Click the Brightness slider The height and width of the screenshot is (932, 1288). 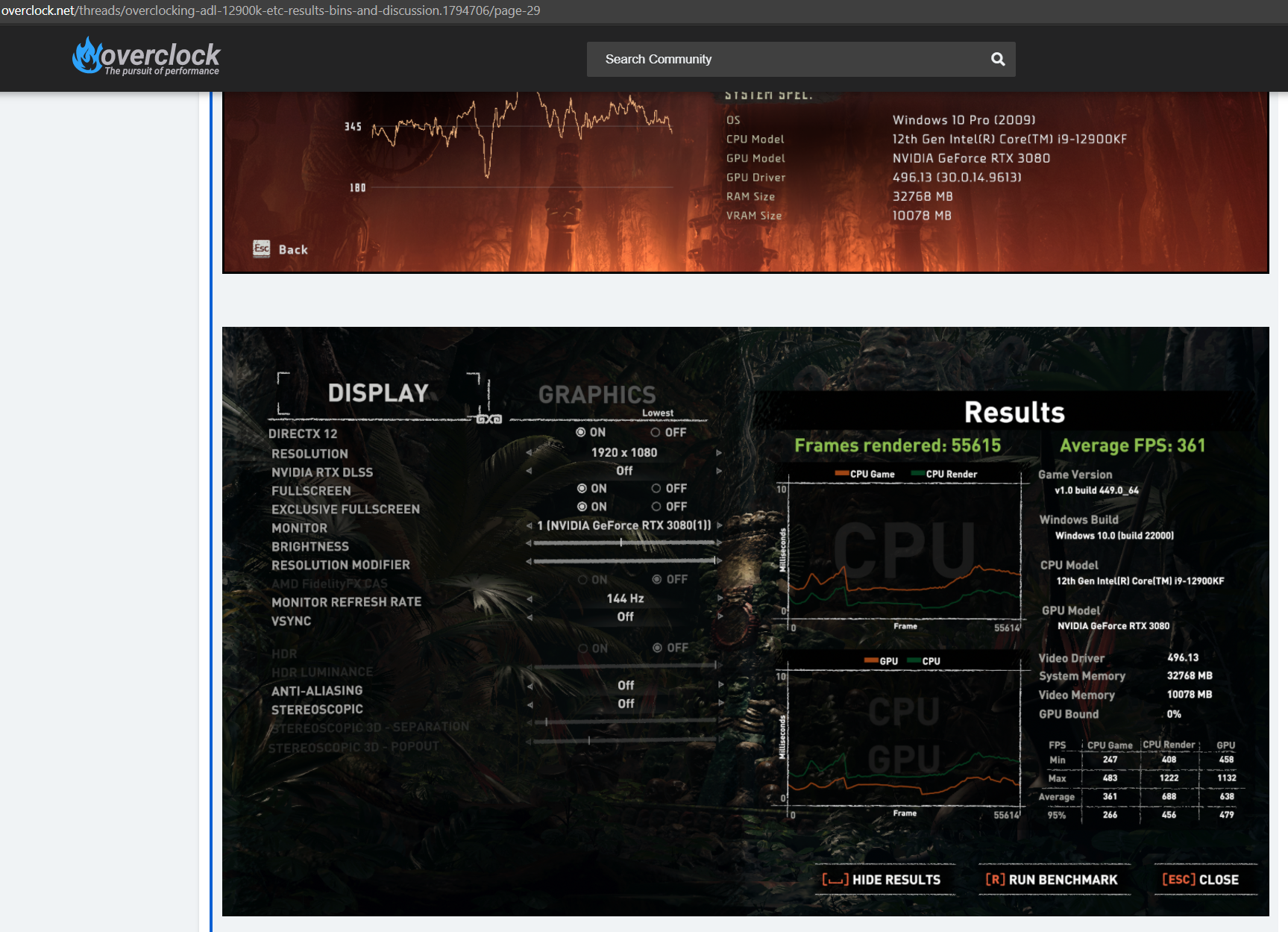623,543
